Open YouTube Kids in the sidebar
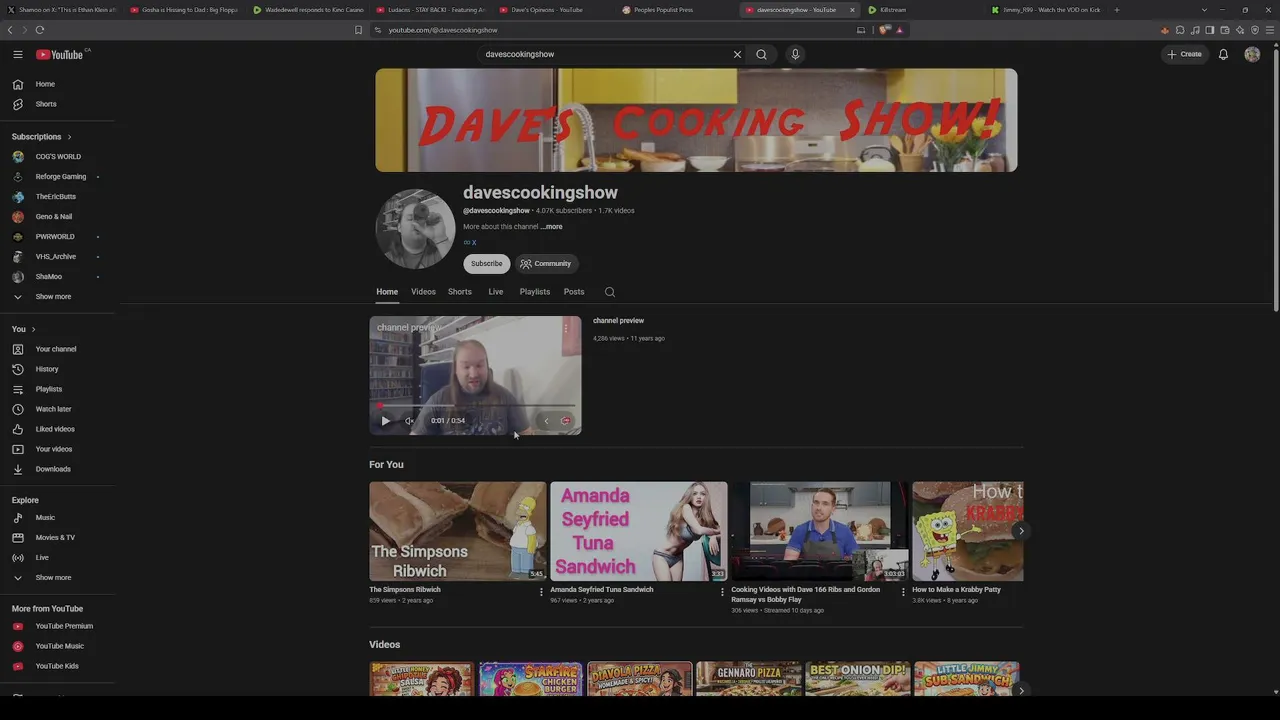Image resolution: width=1280 pixels, height=720 pixels. [58, 666]
